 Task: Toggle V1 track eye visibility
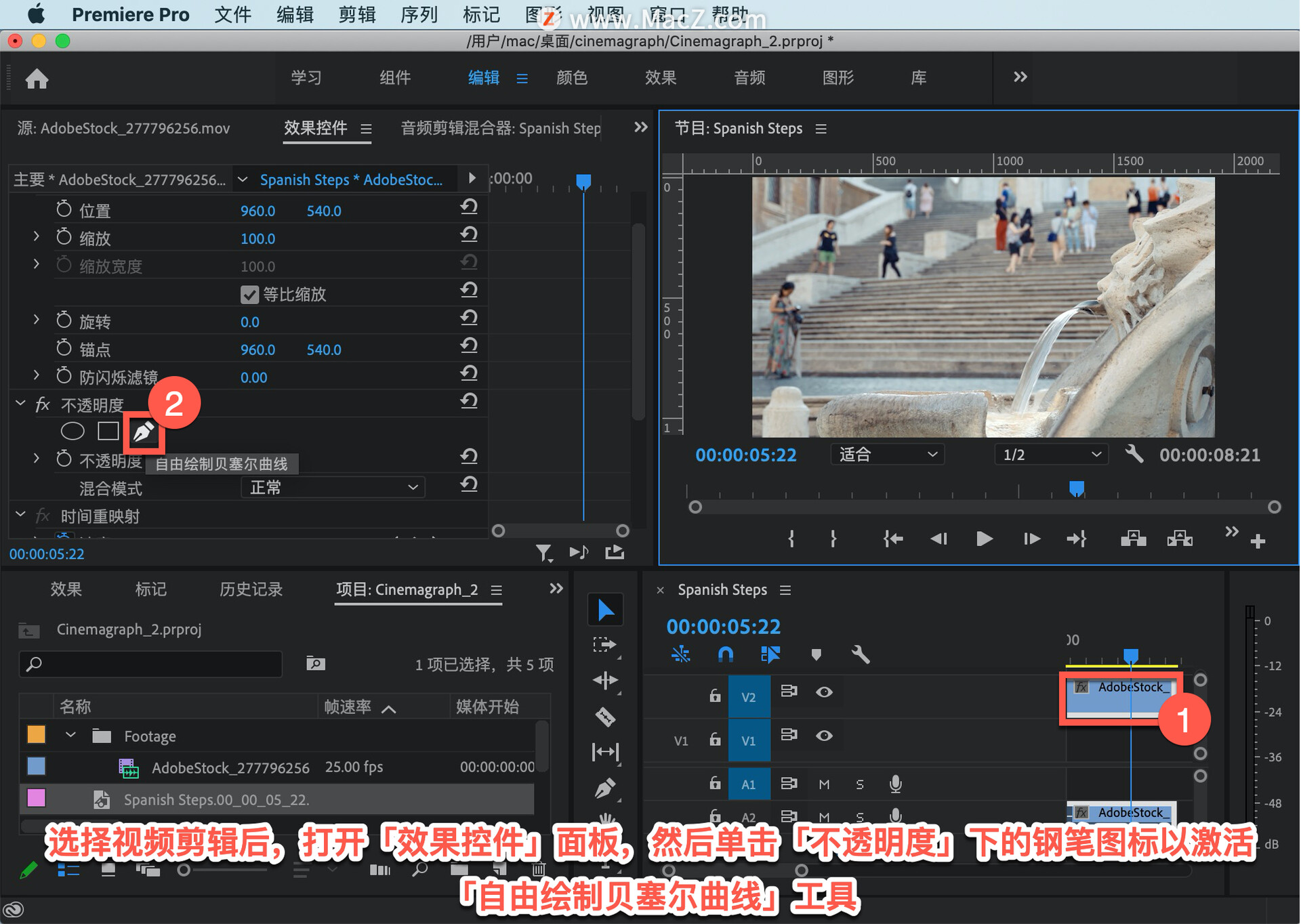click(824, 736)
